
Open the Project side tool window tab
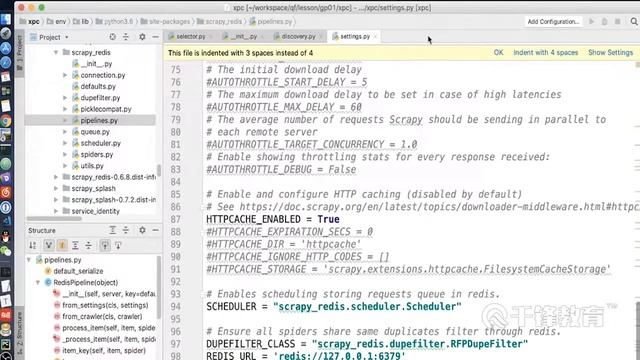pyautogui.click(x=19, y=53)
